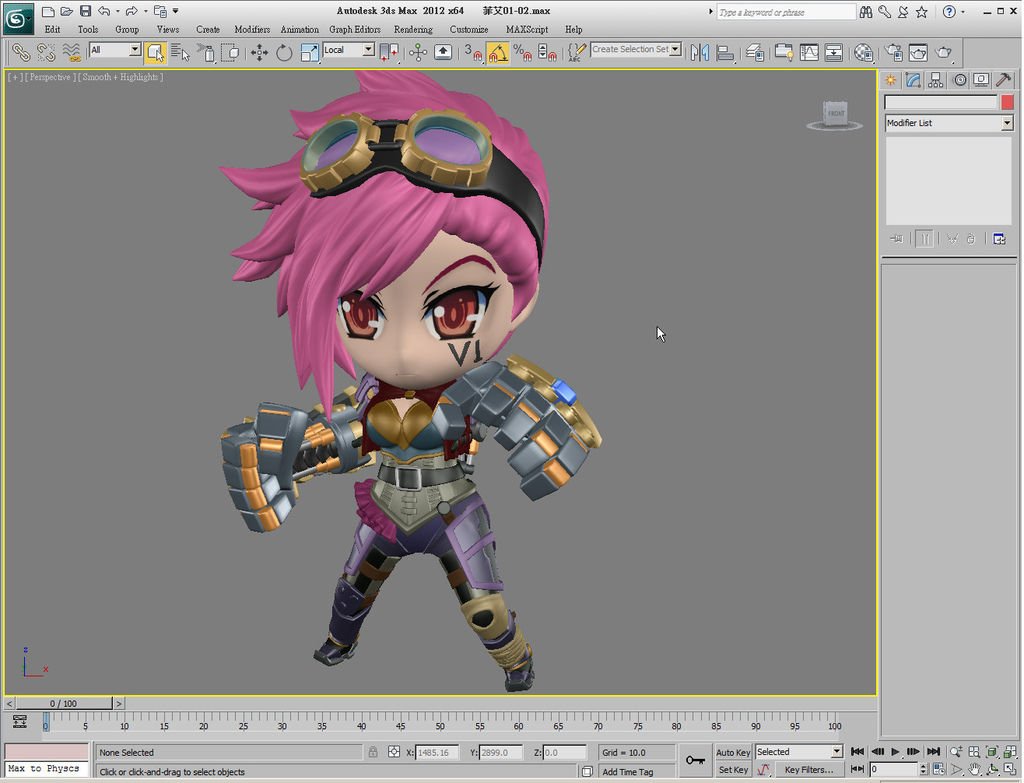Image resolution: width=1024 pixels, height=783 pixels.
Task: Open the Modifiers menu
Action: click(x=252, y=29)
